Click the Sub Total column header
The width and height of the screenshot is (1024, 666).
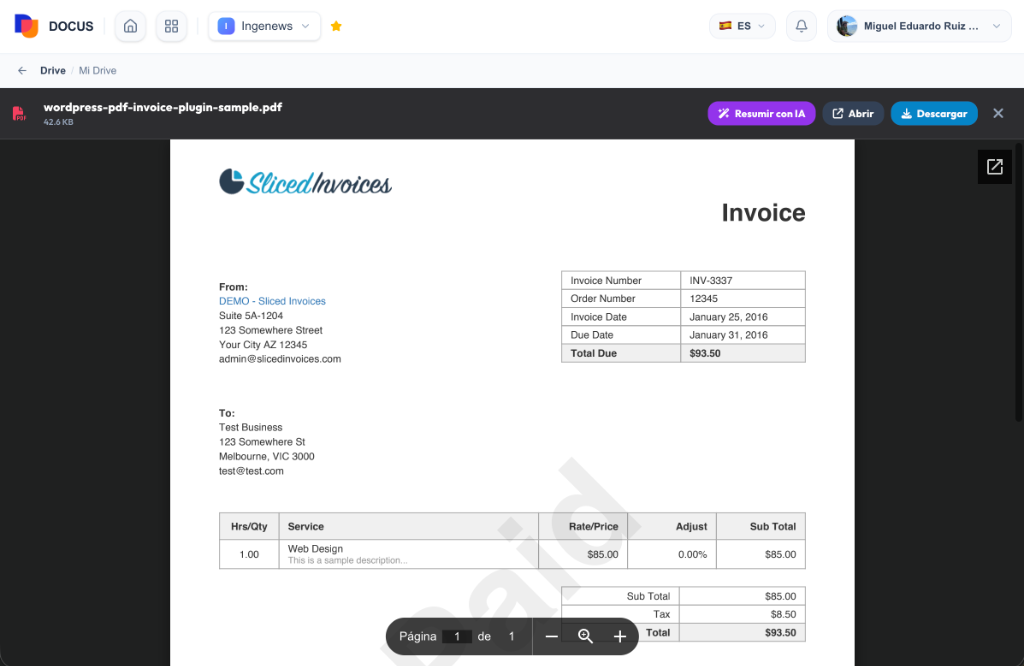tap(761, 526)
